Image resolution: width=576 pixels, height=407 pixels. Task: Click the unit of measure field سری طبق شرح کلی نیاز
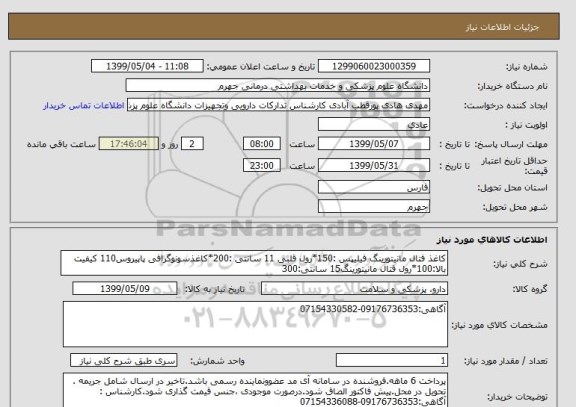pyautogui.click(x=123, y=361)
